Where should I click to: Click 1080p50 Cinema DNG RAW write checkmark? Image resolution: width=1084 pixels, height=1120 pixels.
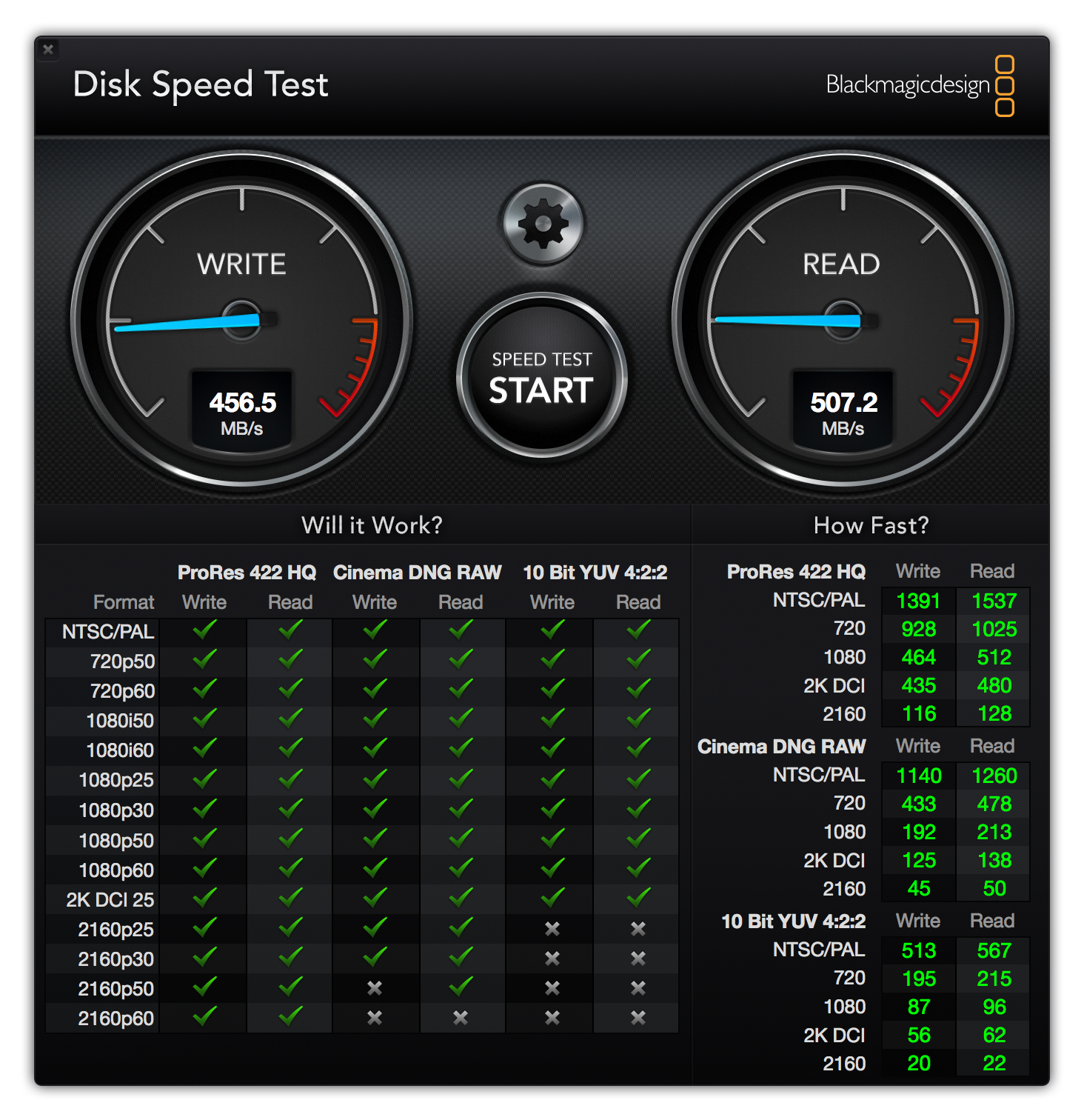click(375, 839)
